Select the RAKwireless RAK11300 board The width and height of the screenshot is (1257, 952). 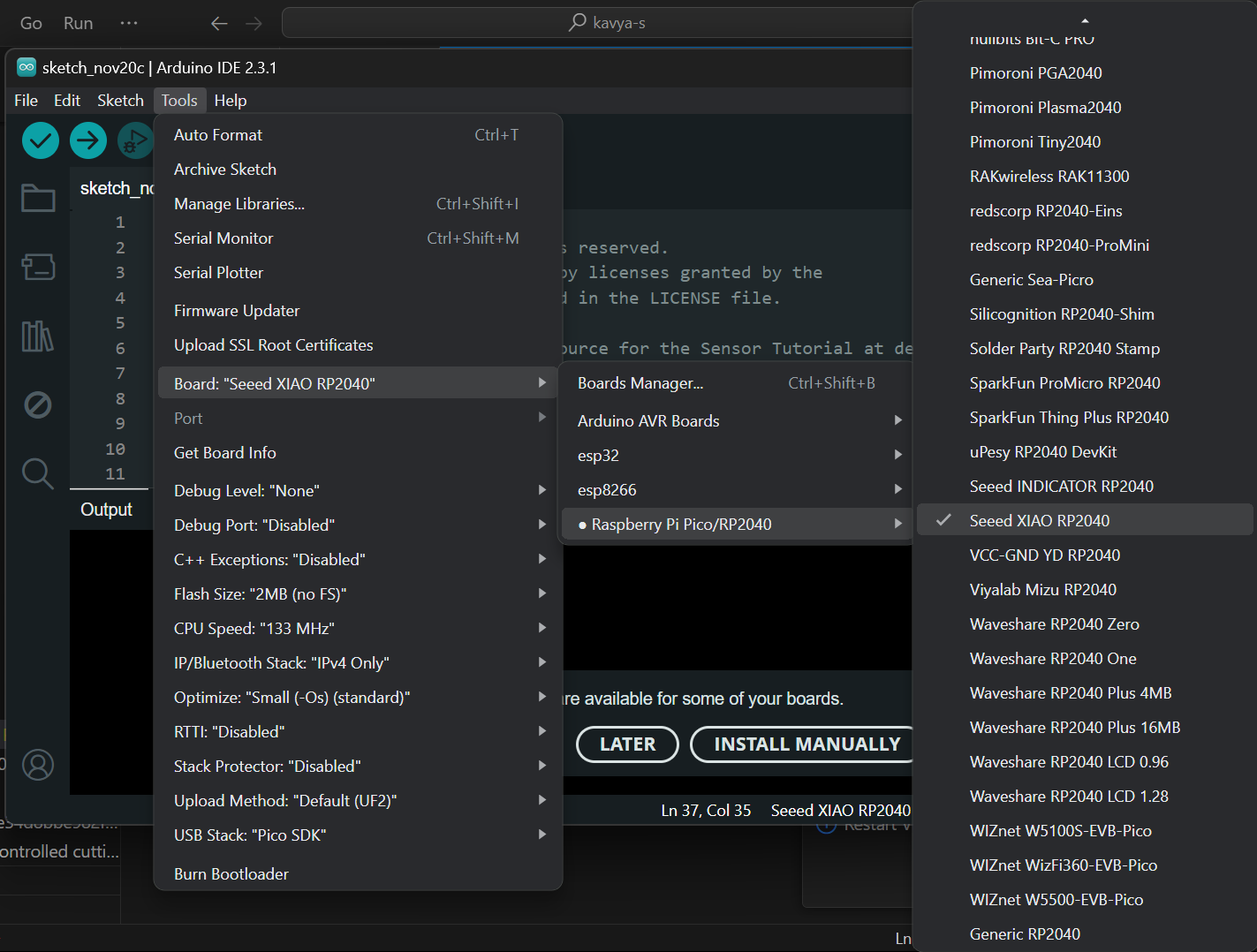click(x=1085, y=176)
